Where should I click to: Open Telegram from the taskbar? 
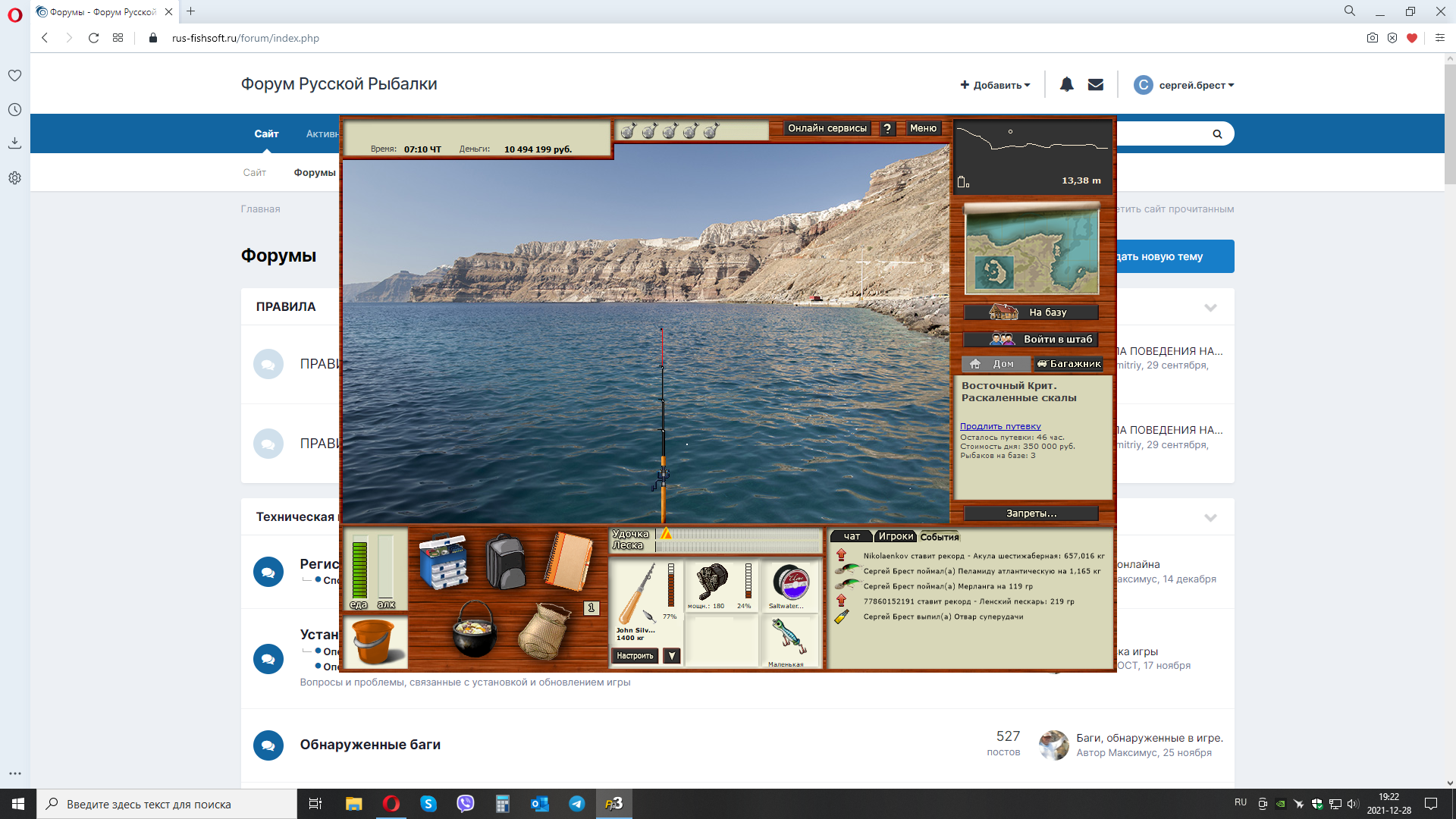(577, 804)
